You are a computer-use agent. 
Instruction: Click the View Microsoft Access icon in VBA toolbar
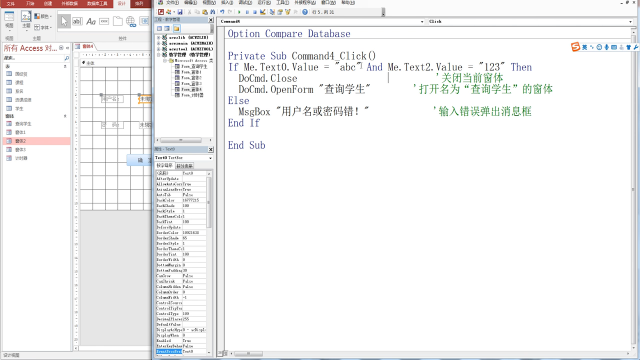161,12
